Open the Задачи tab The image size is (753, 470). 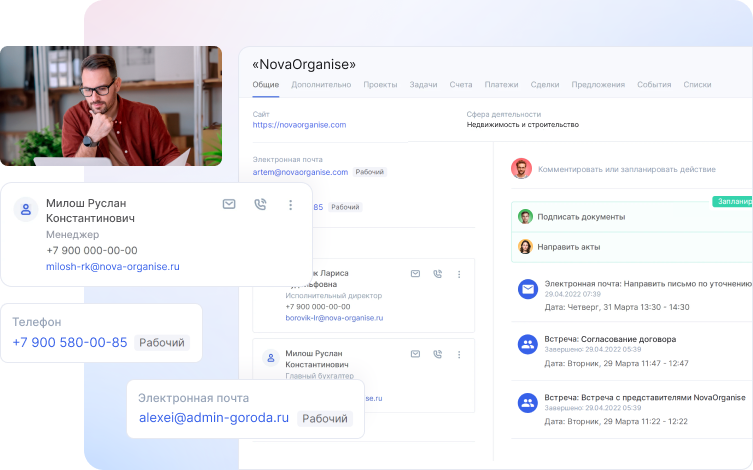click(x=423, y=85)
